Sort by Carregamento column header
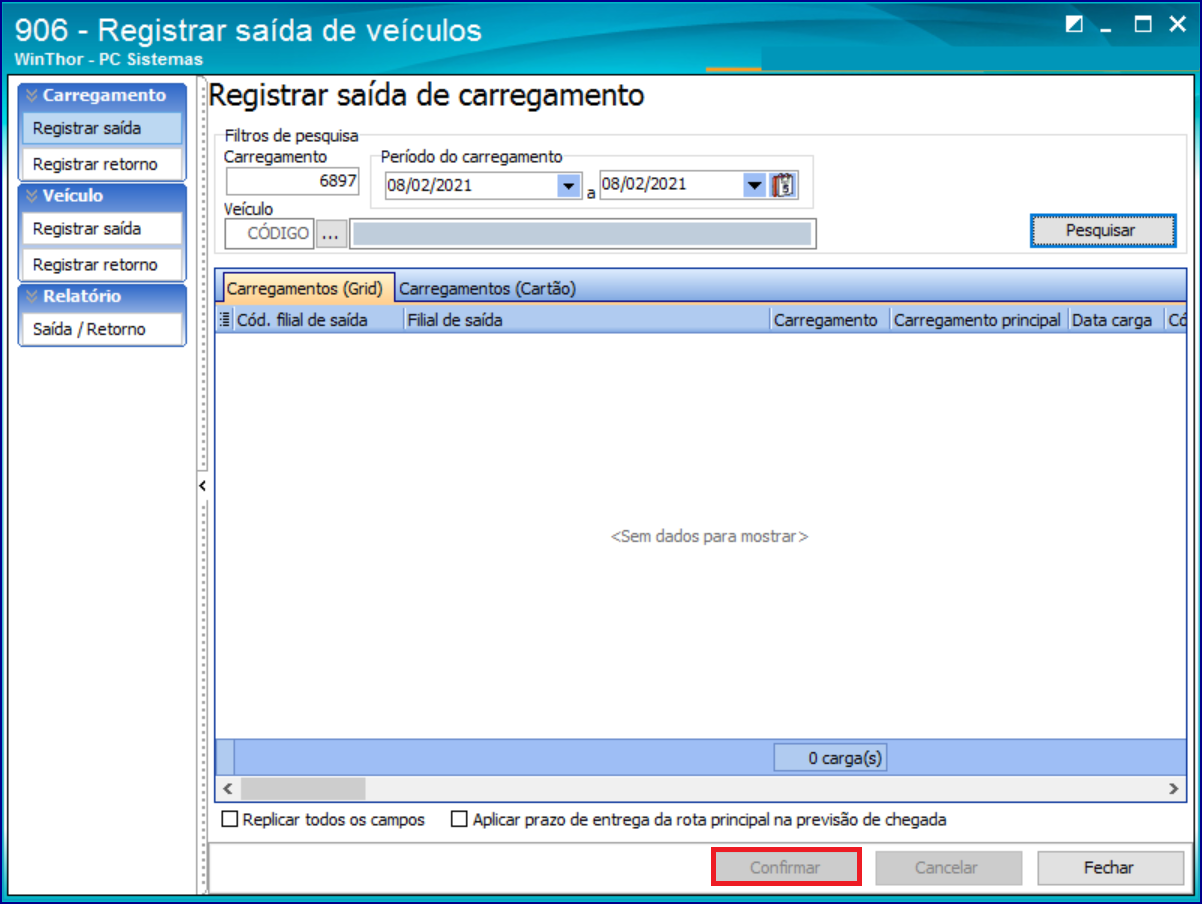The height and width of the screenshot is (904, 1202). (829, 320)
